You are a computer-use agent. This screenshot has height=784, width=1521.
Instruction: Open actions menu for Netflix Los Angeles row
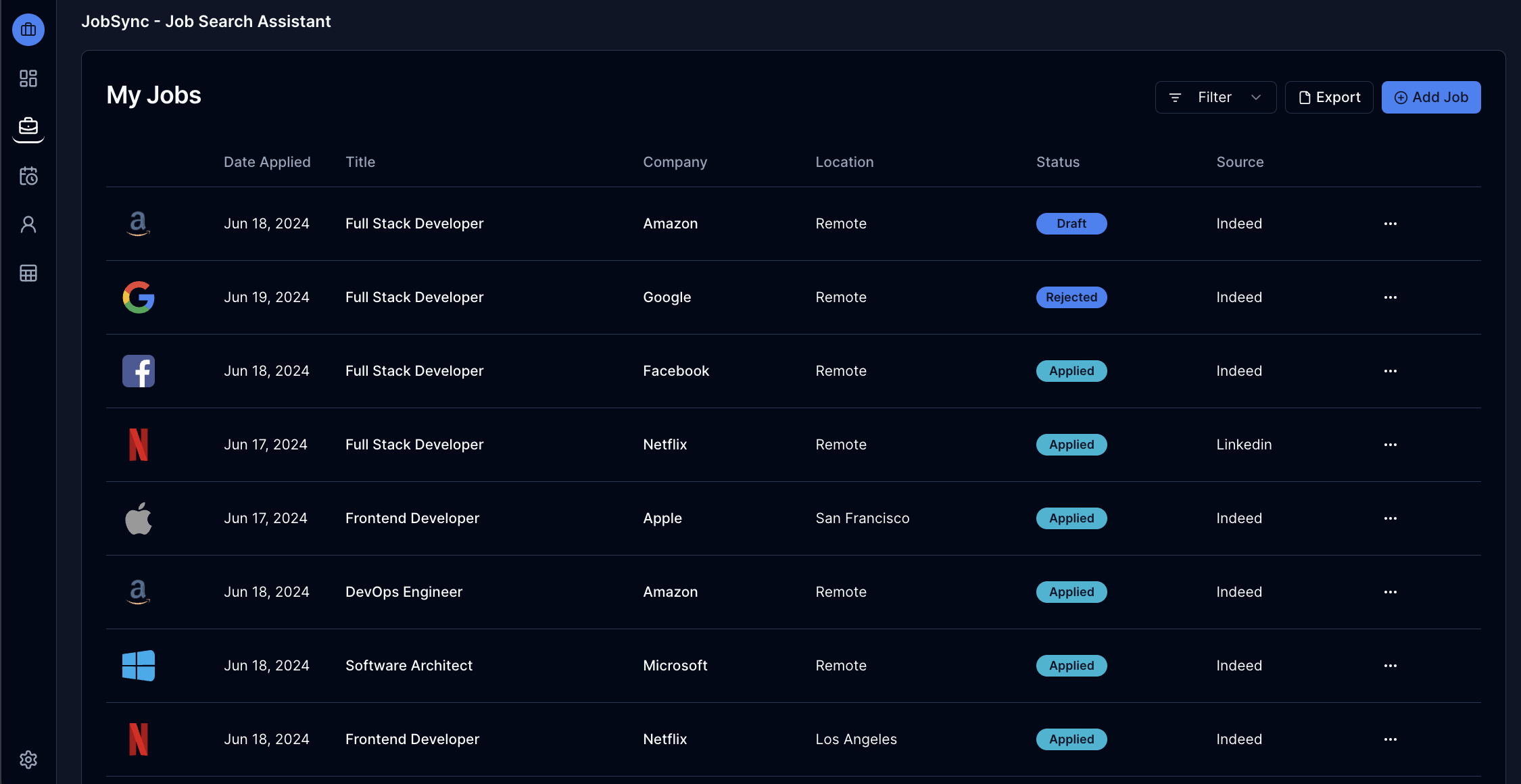coord(1391,739)
